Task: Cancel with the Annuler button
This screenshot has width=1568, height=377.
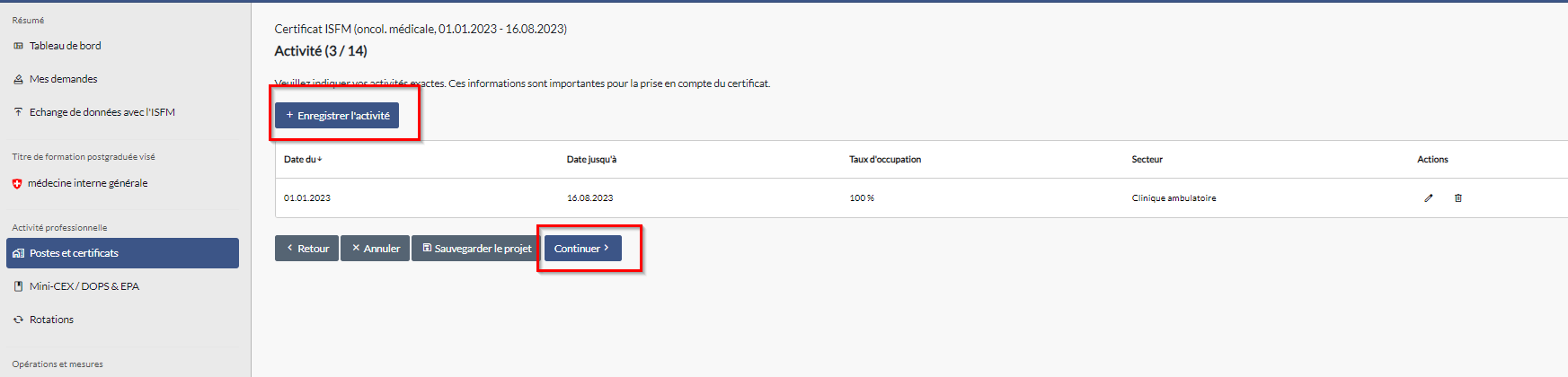Action: (x=376, y=249)
